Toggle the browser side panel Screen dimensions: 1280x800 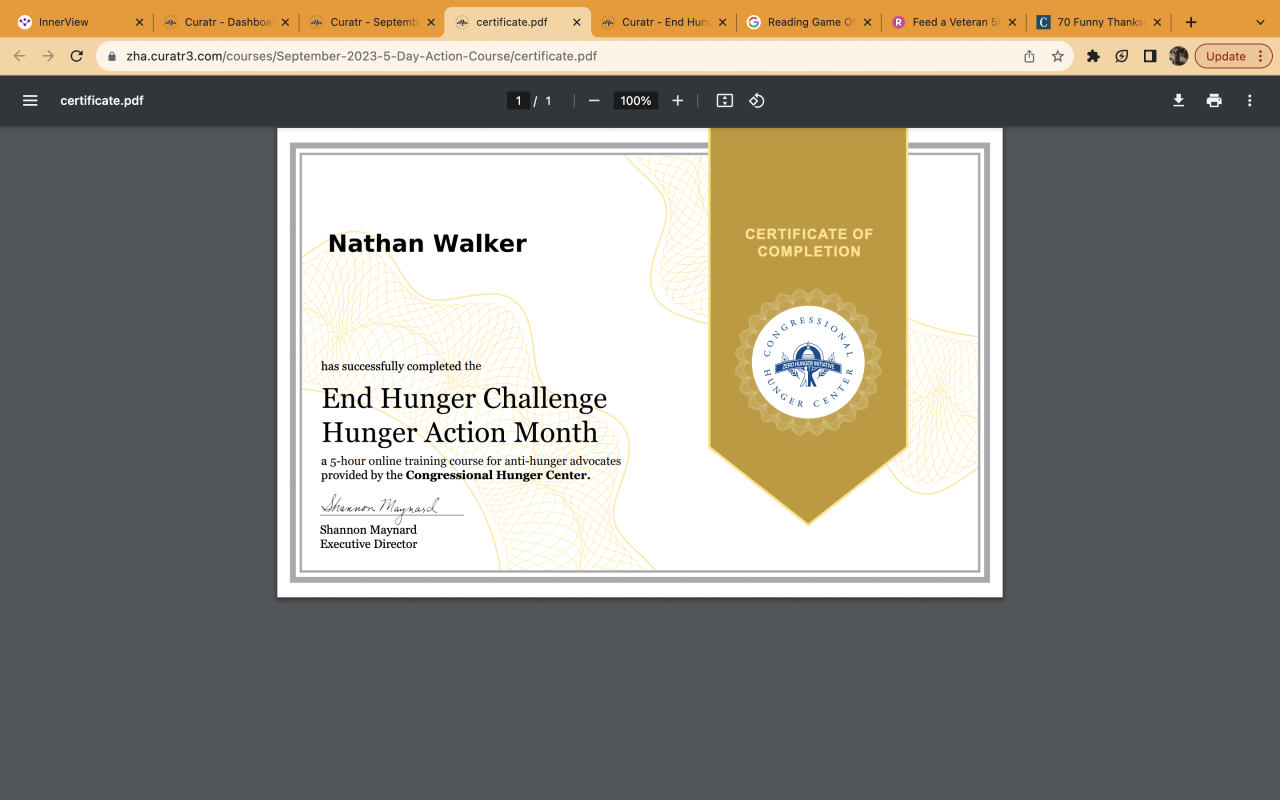[x=1150, y=56]
